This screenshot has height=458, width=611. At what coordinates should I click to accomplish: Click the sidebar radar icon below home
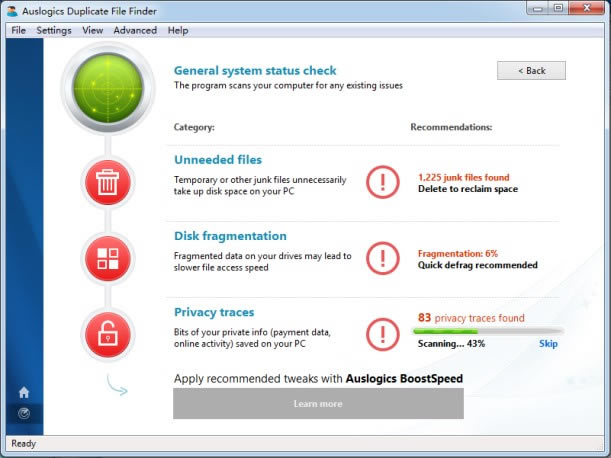click(24, 413)
